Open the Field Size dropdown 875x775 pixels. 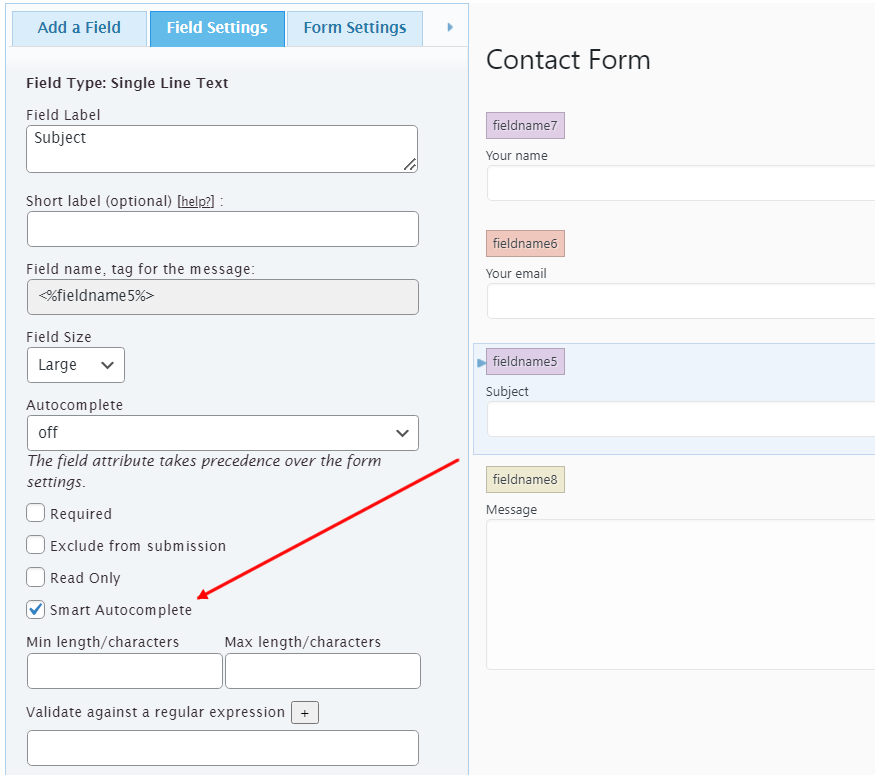click(76, 365)
